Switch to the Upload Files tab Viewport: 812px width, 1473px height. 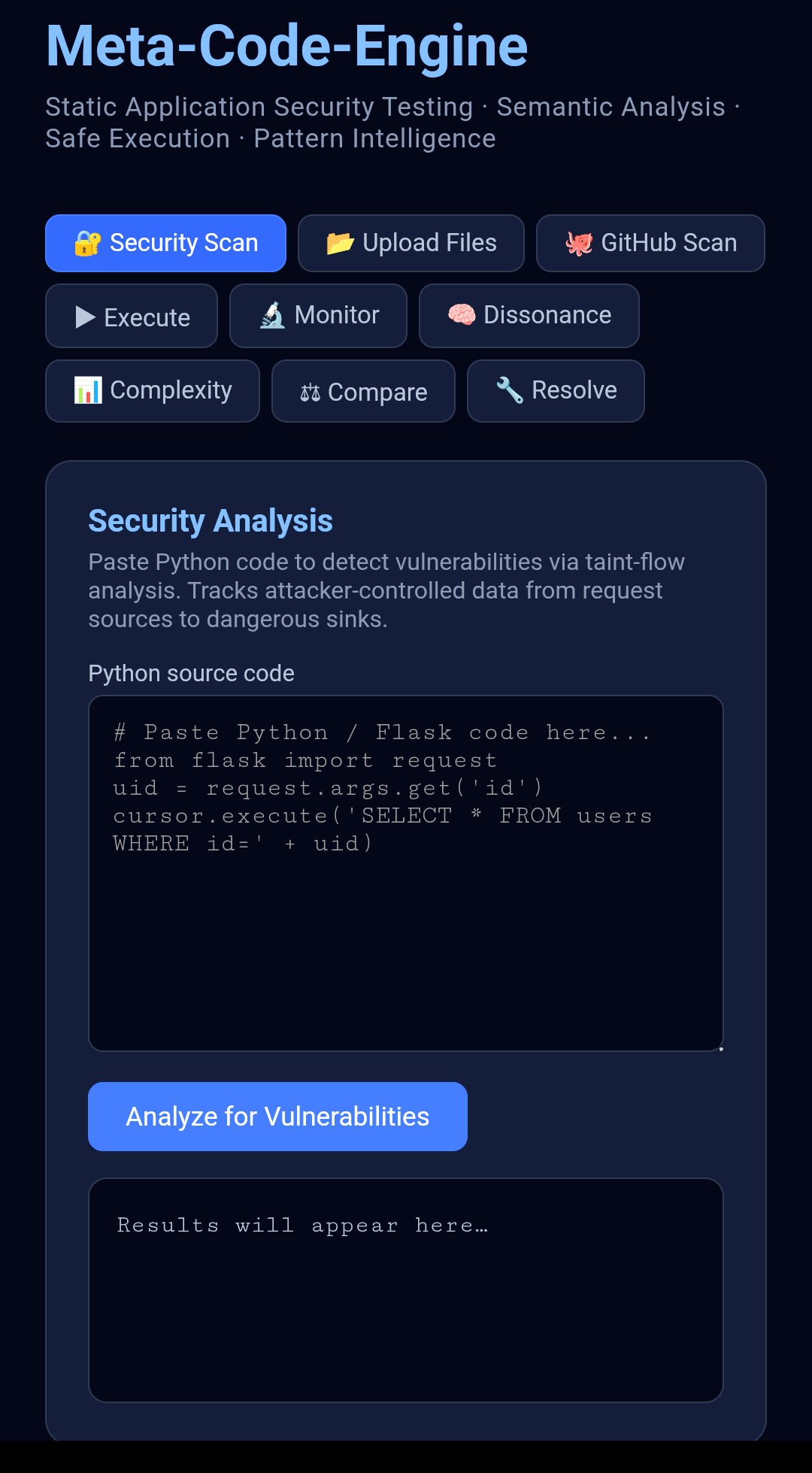(411, 242)
